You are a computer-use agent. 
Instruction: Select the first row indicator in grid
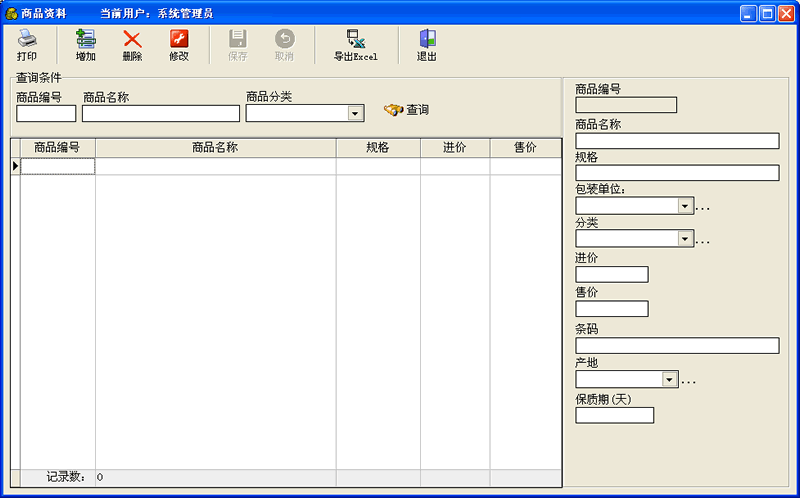(15, 166)
